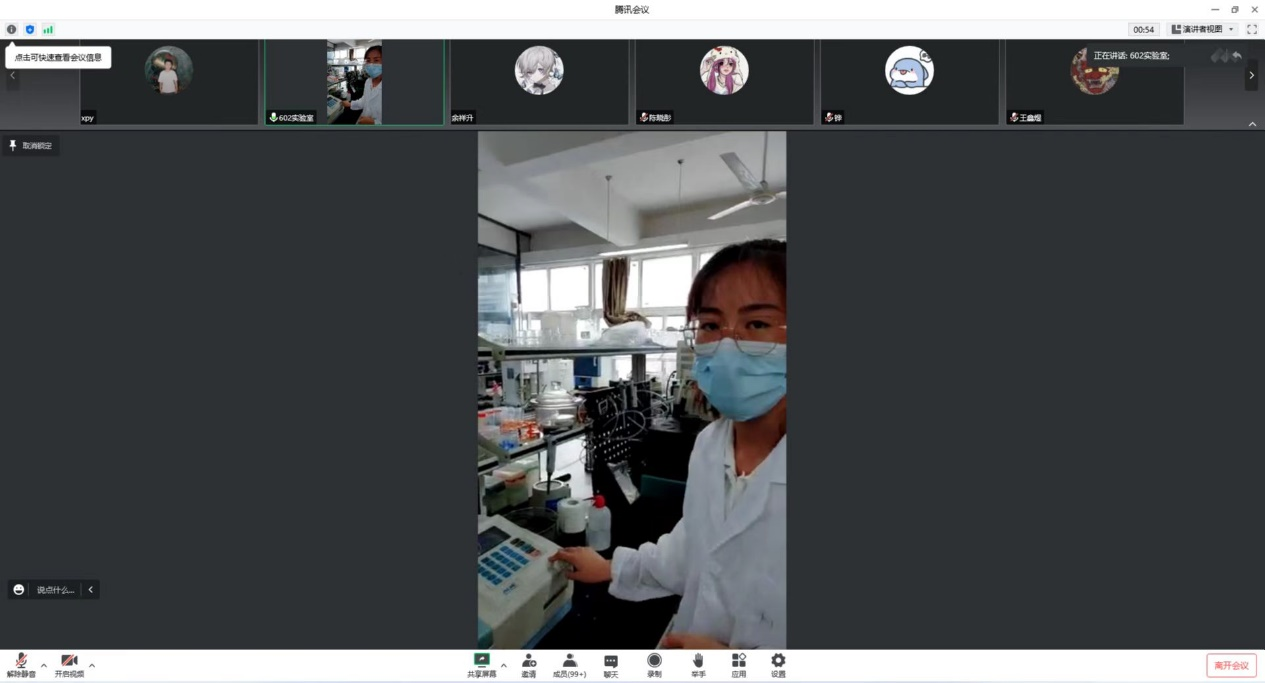
Task: Click the meeting info icon
Action: 12,30
